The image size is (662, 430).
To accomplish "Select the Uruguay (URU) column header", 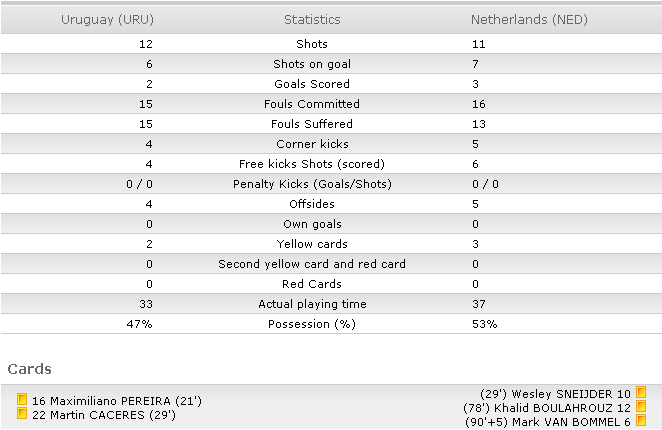I will [x=107, y=19].
